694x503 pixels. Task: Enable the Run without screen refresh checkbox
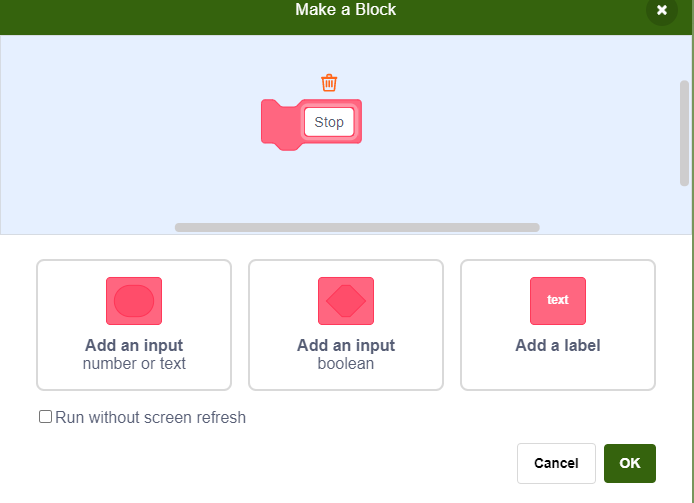coord(45,417)
